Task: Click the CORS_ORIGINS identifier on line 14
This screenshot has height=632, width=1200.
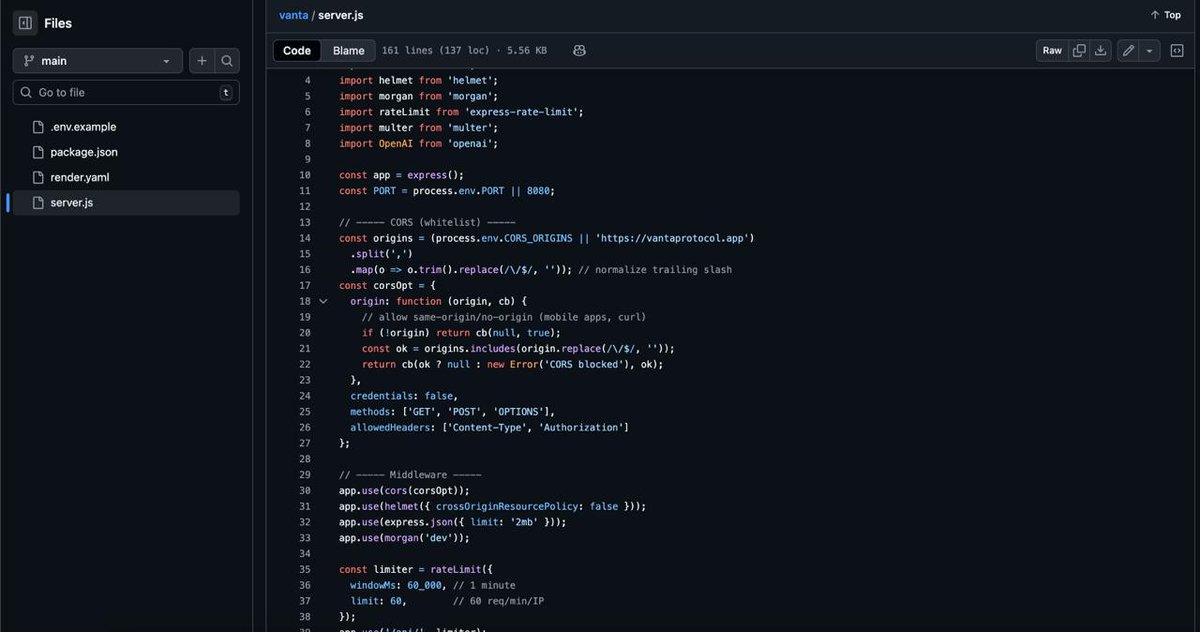Action: (538, 238)
